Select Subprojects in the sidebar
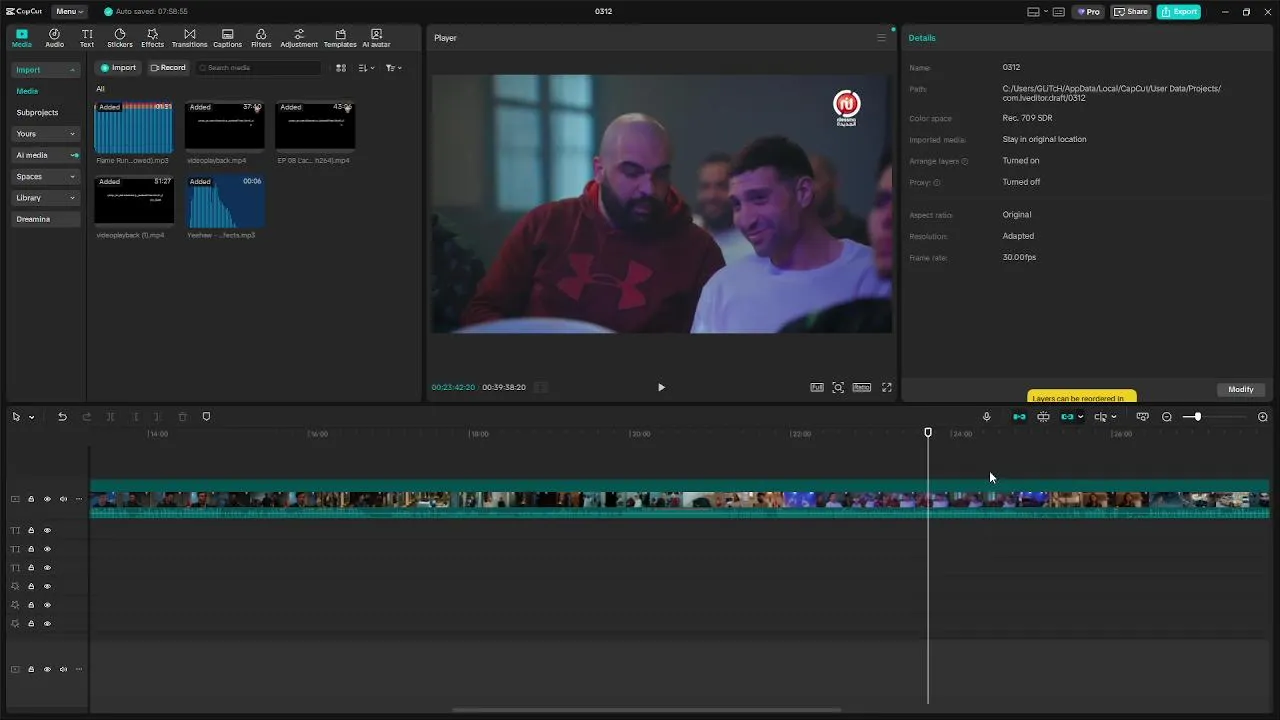Image resolution: width=1280 pixels, height=720 pixels. click(x=37, y=113)
